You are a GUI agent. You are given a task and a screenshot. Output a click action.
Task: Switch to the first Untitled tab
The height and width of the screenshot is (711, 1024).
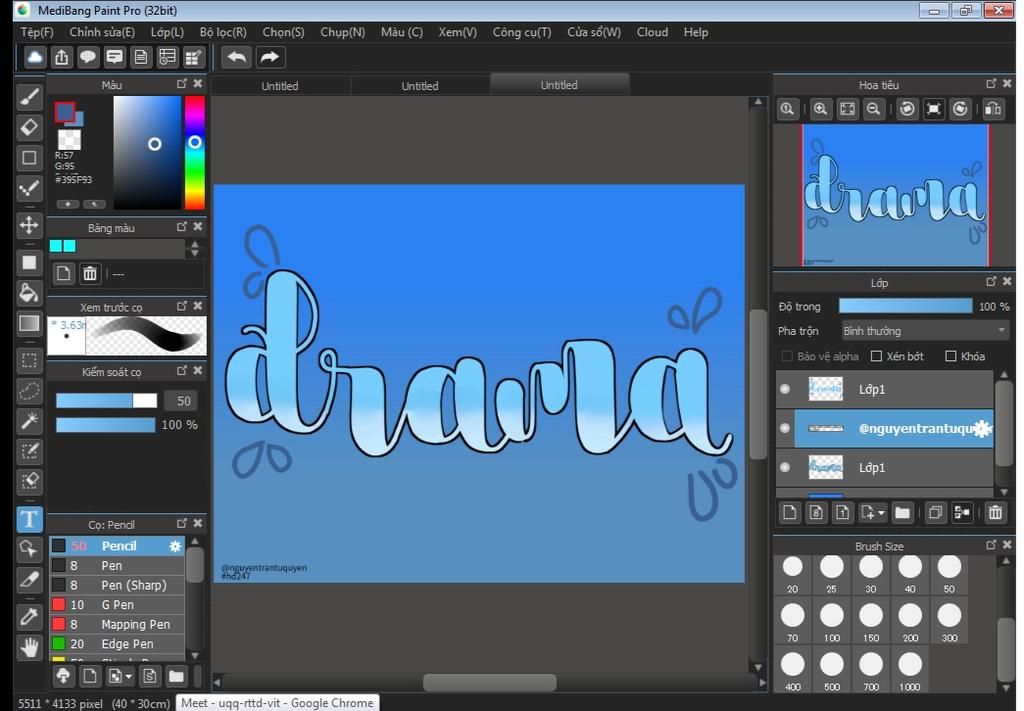click(280, 86)
